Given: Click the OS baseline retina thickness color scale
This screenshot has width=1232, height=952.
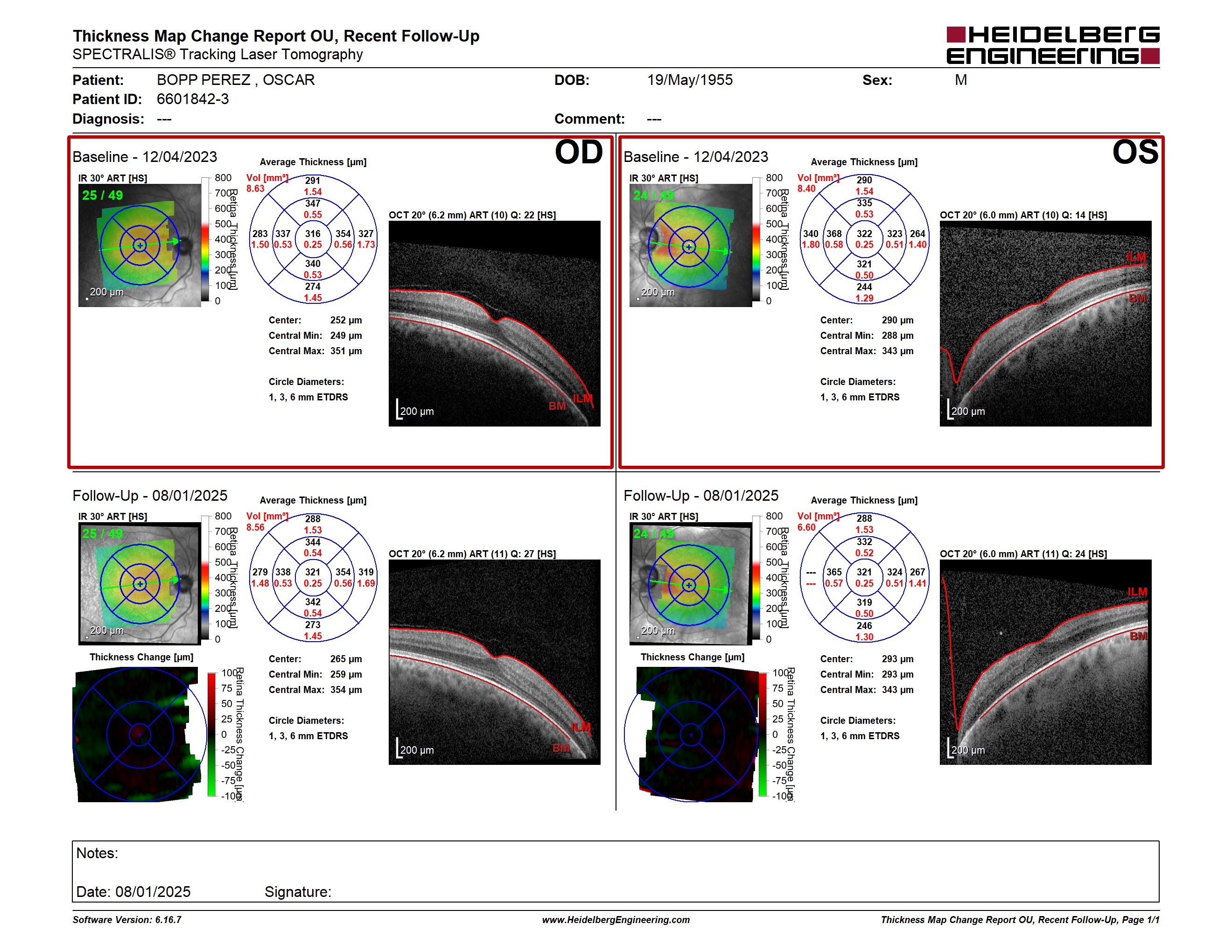Looking at the screenshot, I should [x=757, y=240].
